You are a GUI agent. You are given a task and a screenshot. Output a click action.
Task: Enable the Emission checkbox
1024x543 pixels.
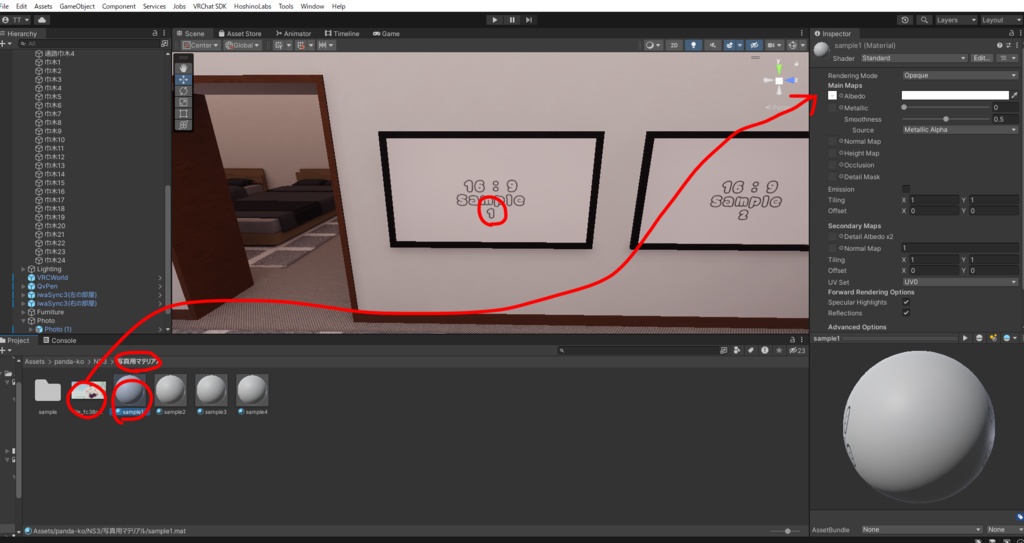coord(906,189)
